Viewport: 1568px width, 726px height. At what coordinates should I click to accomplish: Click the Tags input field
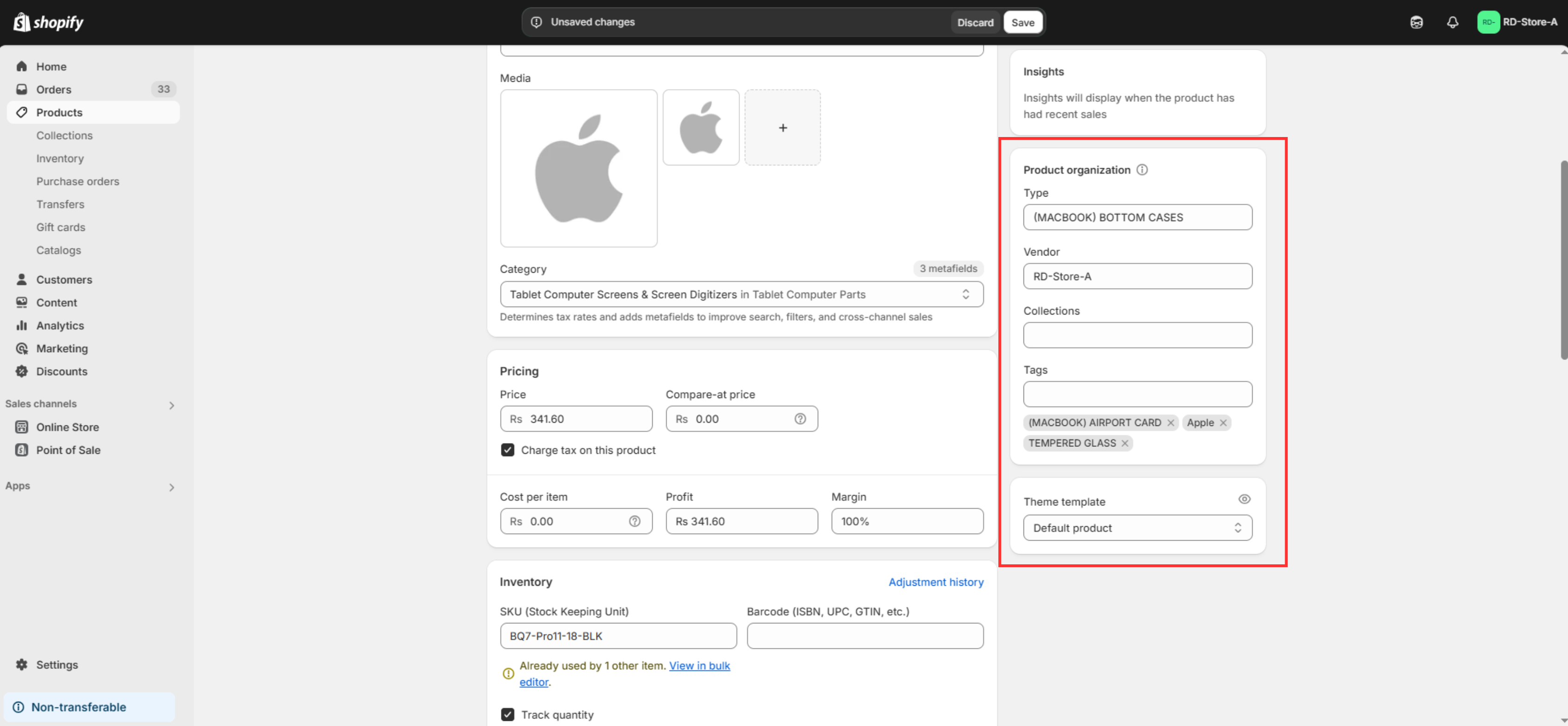(1137, 394)
